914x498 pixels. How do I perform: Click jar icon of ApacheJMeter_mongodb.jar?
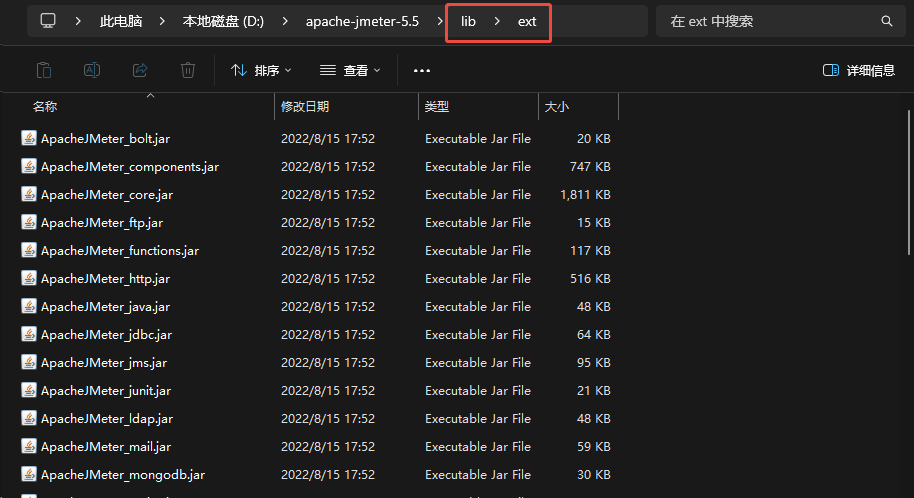(x=29, y=474)
